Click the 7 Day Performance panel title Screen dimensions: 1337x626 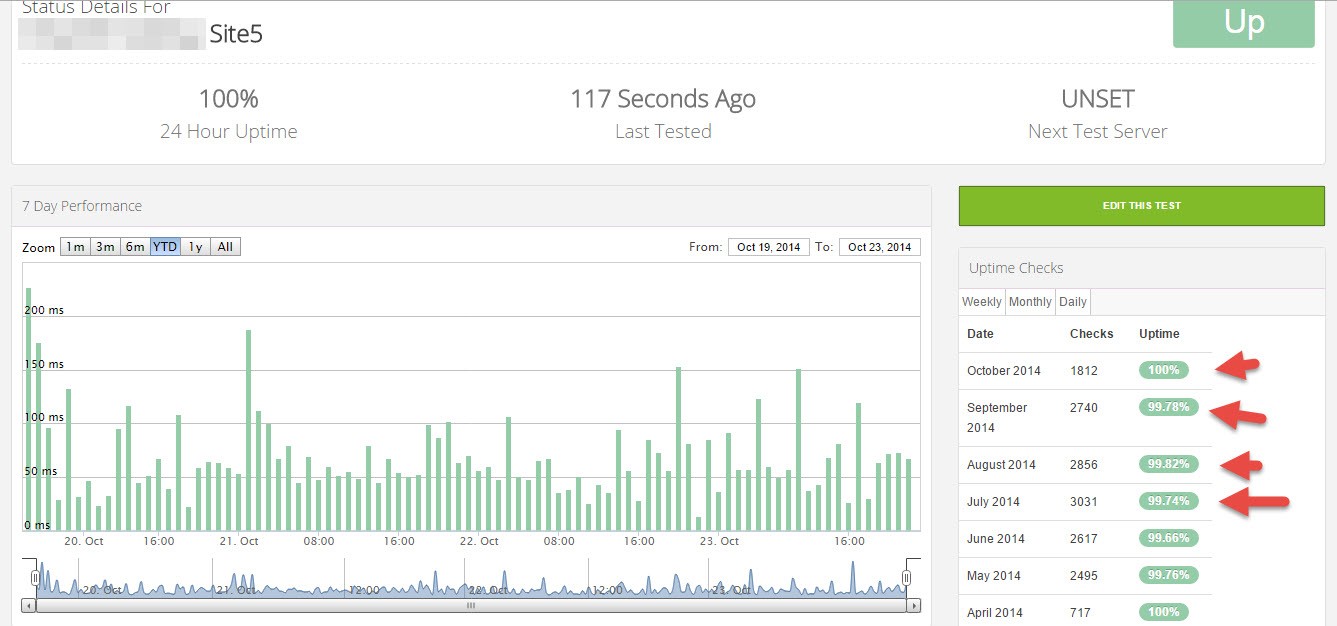(x=82, y=206)
